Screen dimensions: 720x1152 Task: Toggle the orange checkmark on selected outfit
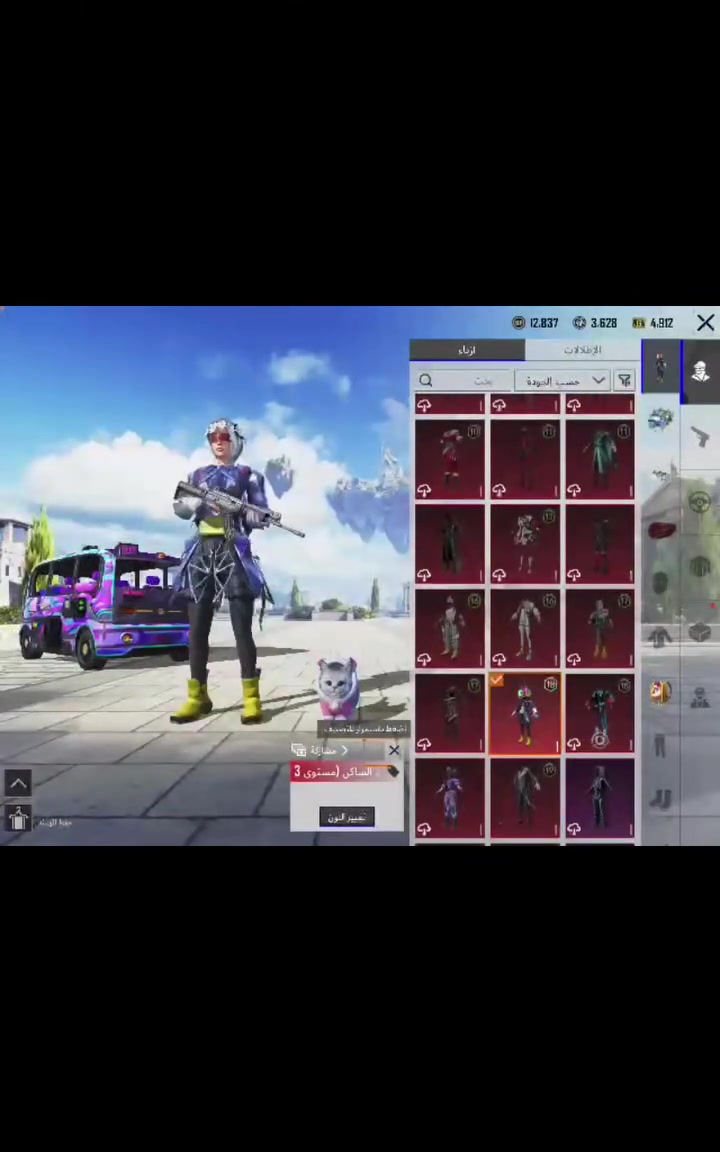[497, 681]
